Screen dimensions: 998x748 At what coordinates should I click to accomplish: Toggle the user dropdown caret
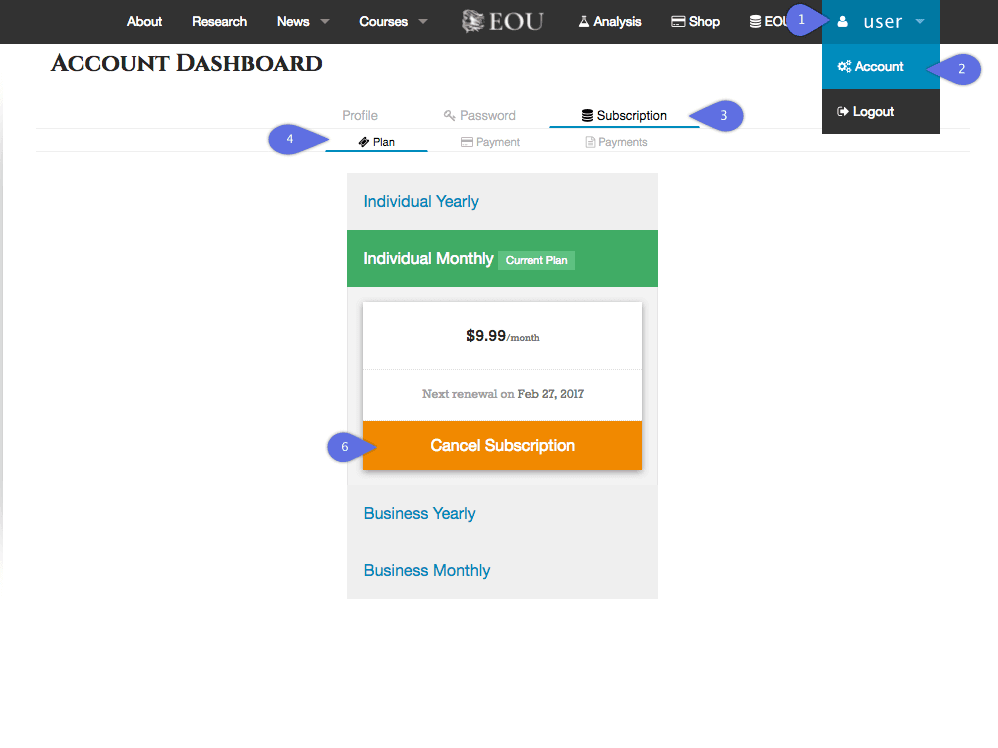[920, 22]
